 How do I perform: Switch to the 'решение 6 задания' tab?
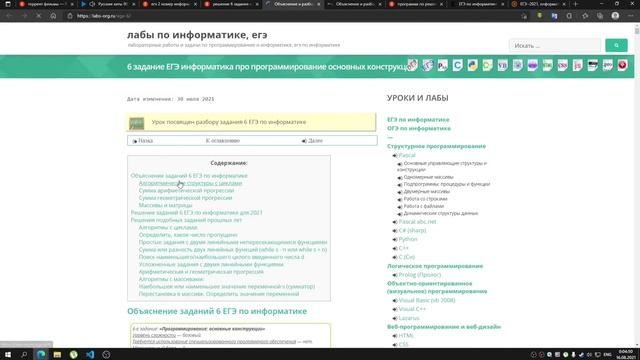coord(231,4)
